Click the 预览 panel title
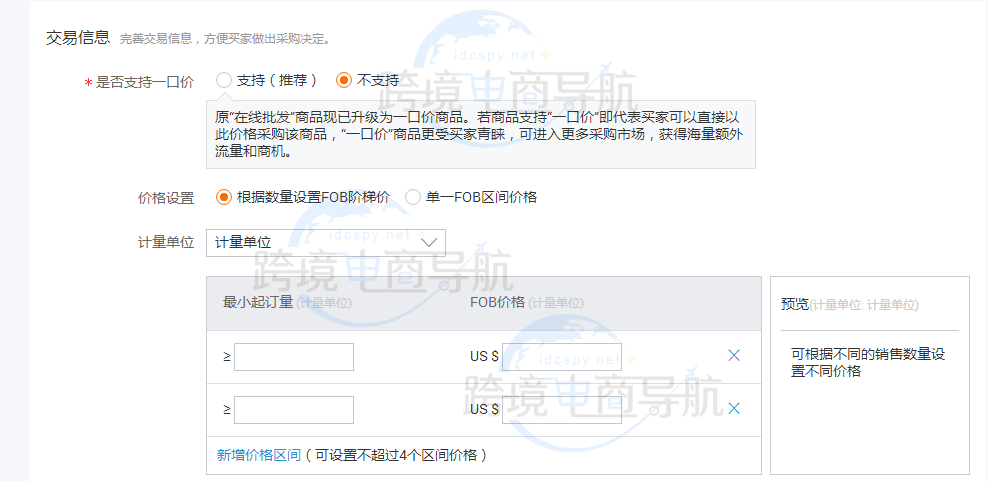This screenshot has height=481, width=988. click(795, 304)
